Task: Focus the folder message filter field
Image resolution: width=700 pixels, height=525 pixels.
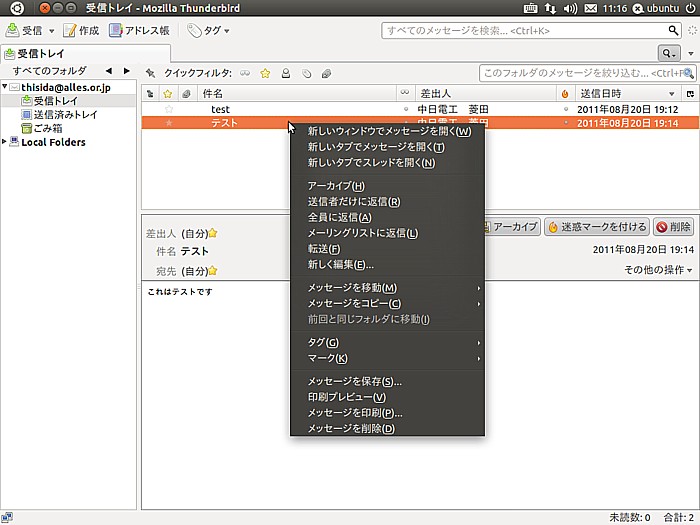Action: pyautogui.click(x=588, y=73)
